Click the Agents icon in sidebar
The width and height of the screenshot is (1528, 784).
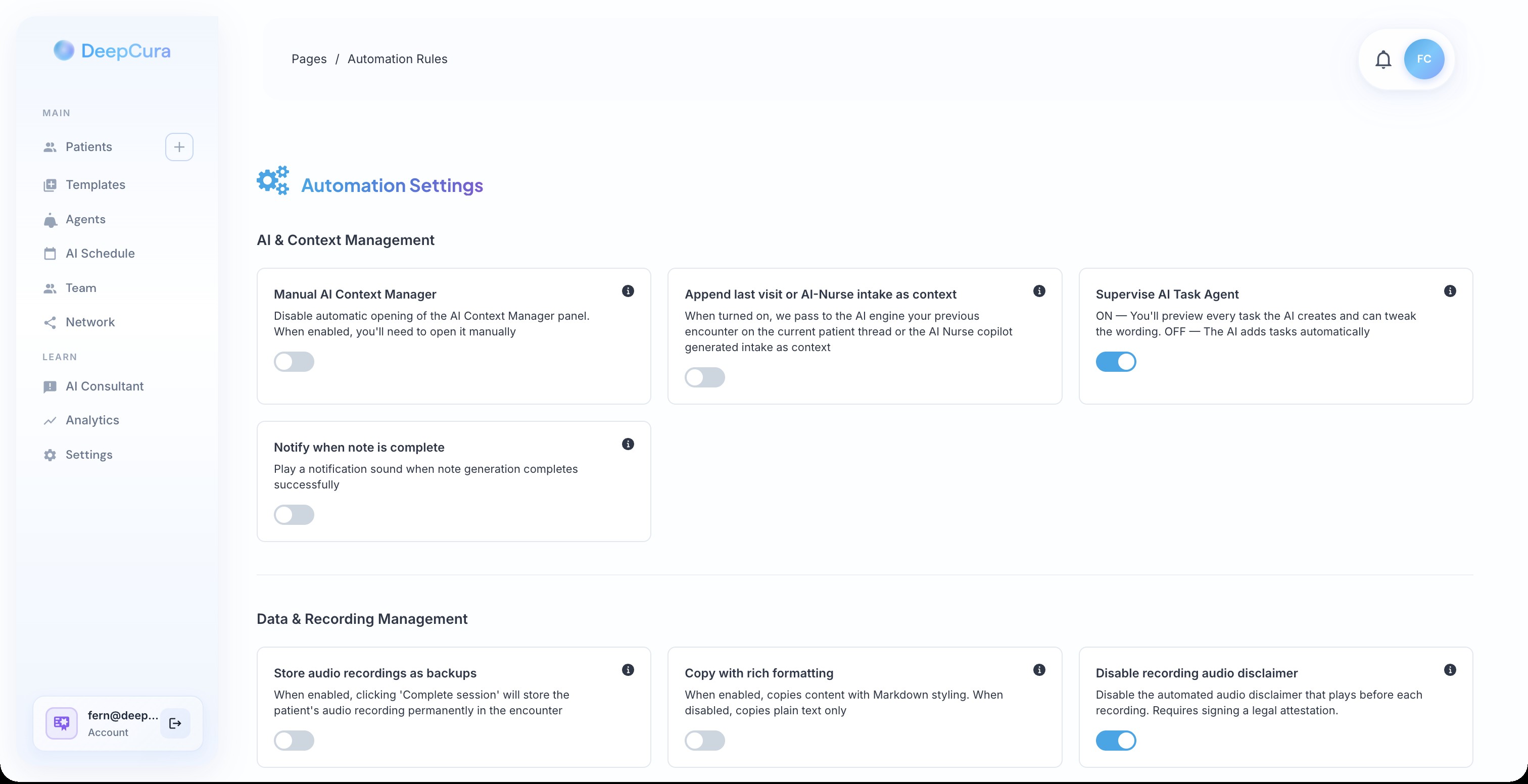click(50, 220)
